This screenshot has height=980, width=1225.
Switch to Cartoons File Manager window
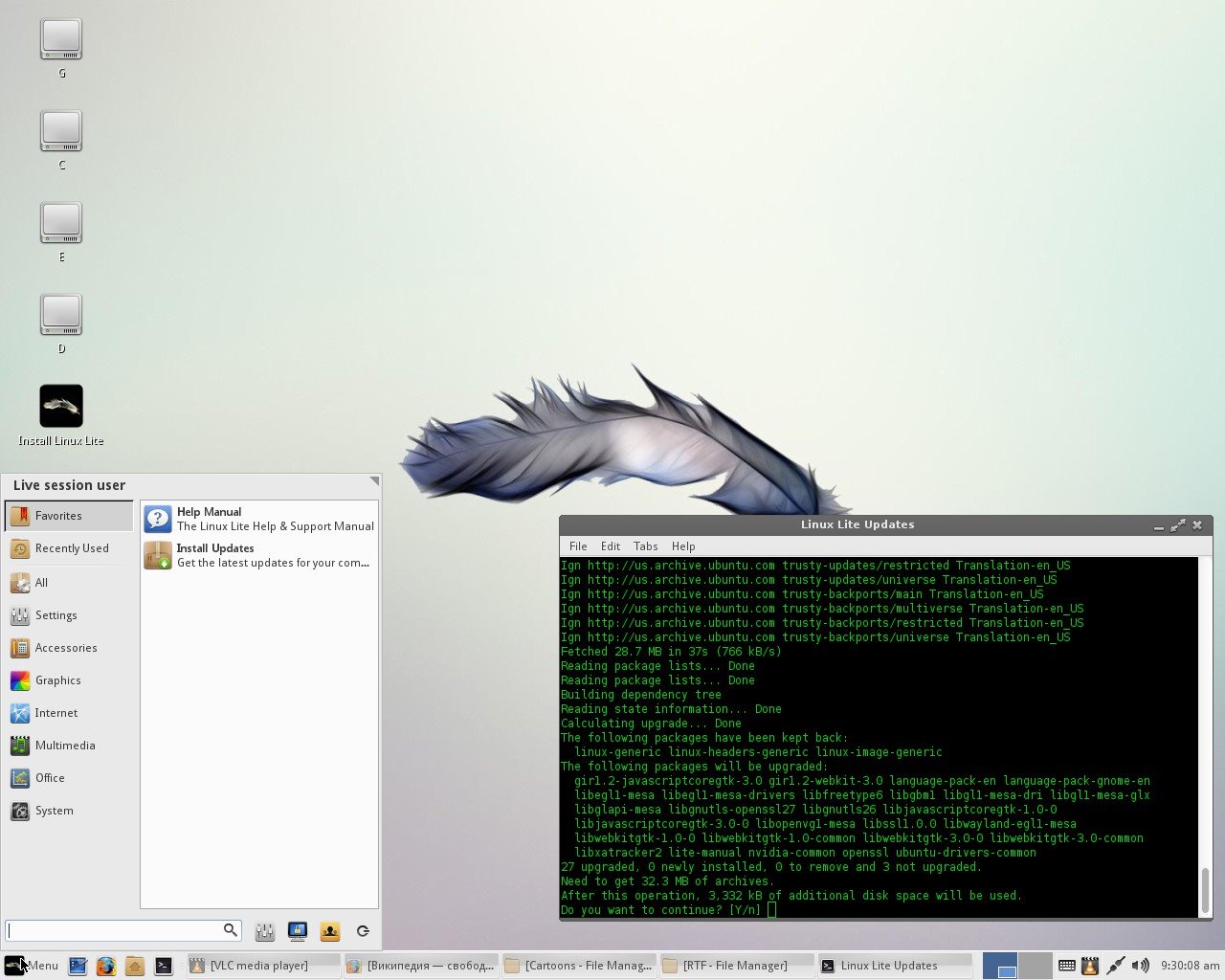tap(578, 966)
